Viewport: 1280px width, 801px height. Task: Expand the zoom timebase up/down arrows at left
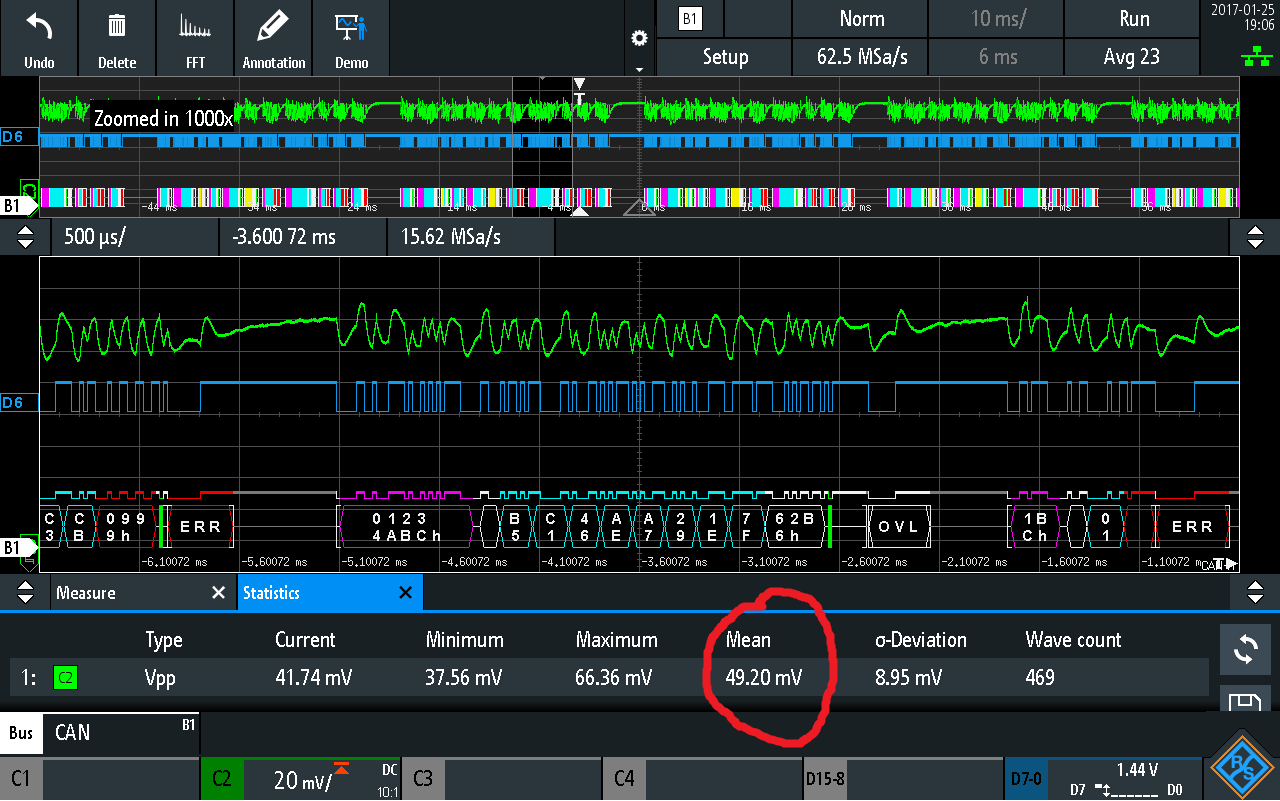pyautogui.click(x=25, y=237)
